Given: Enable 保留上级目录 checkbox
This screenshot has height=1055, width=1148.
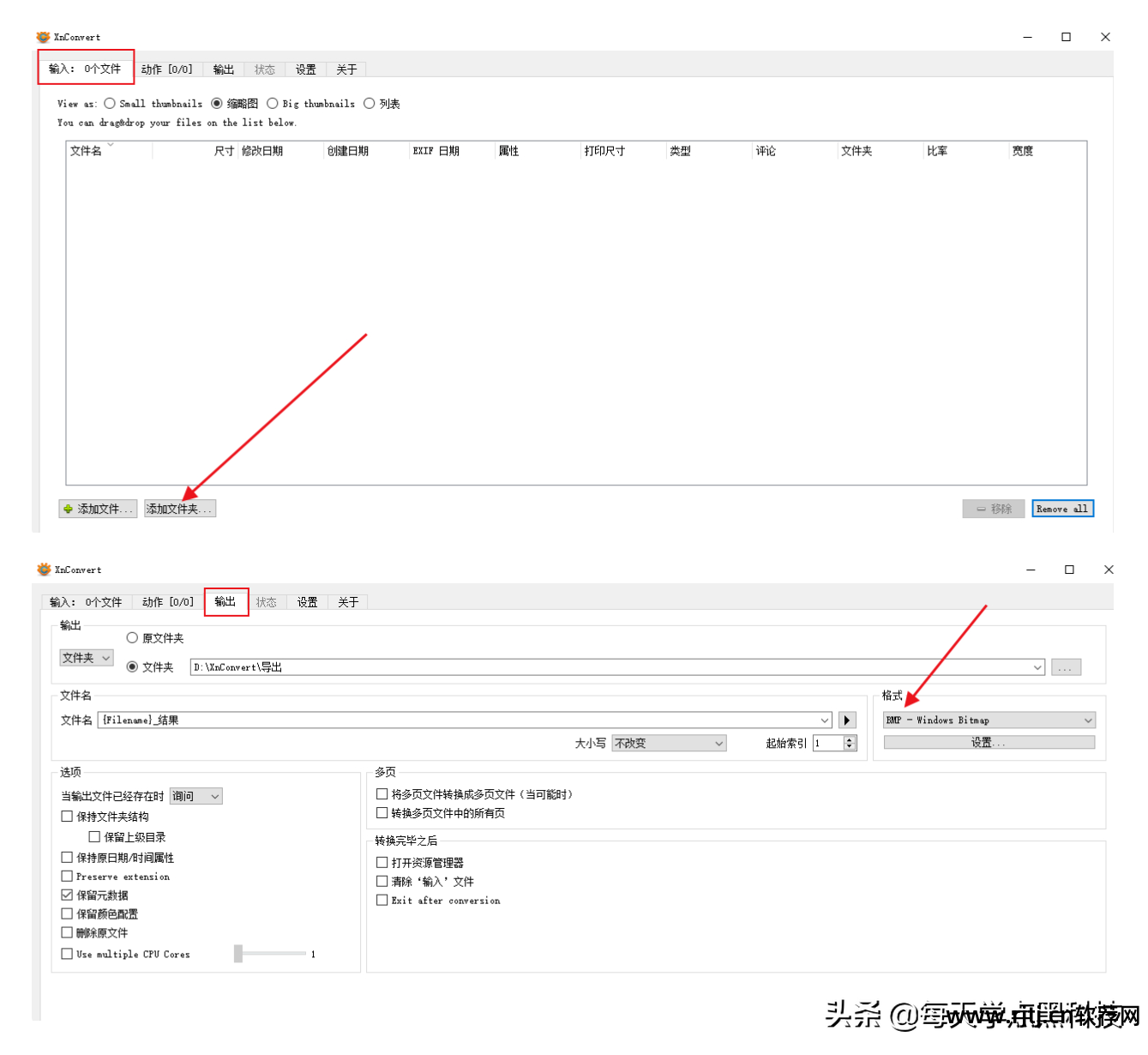Looking at the screenshot, I should point(94,837).
